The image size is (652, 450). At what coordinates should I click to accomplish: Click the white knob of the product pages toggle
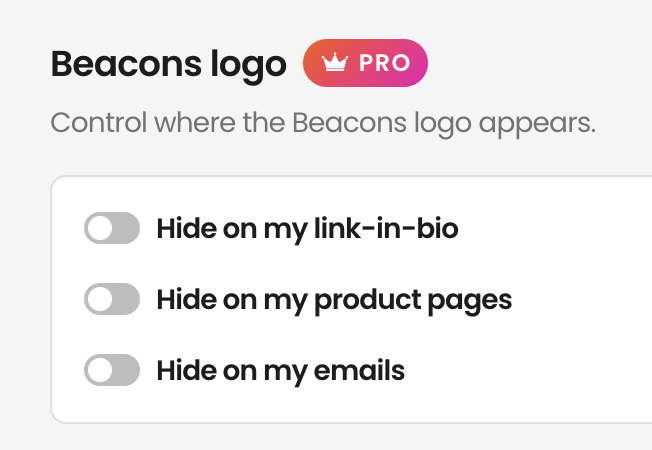click(100, 299)
